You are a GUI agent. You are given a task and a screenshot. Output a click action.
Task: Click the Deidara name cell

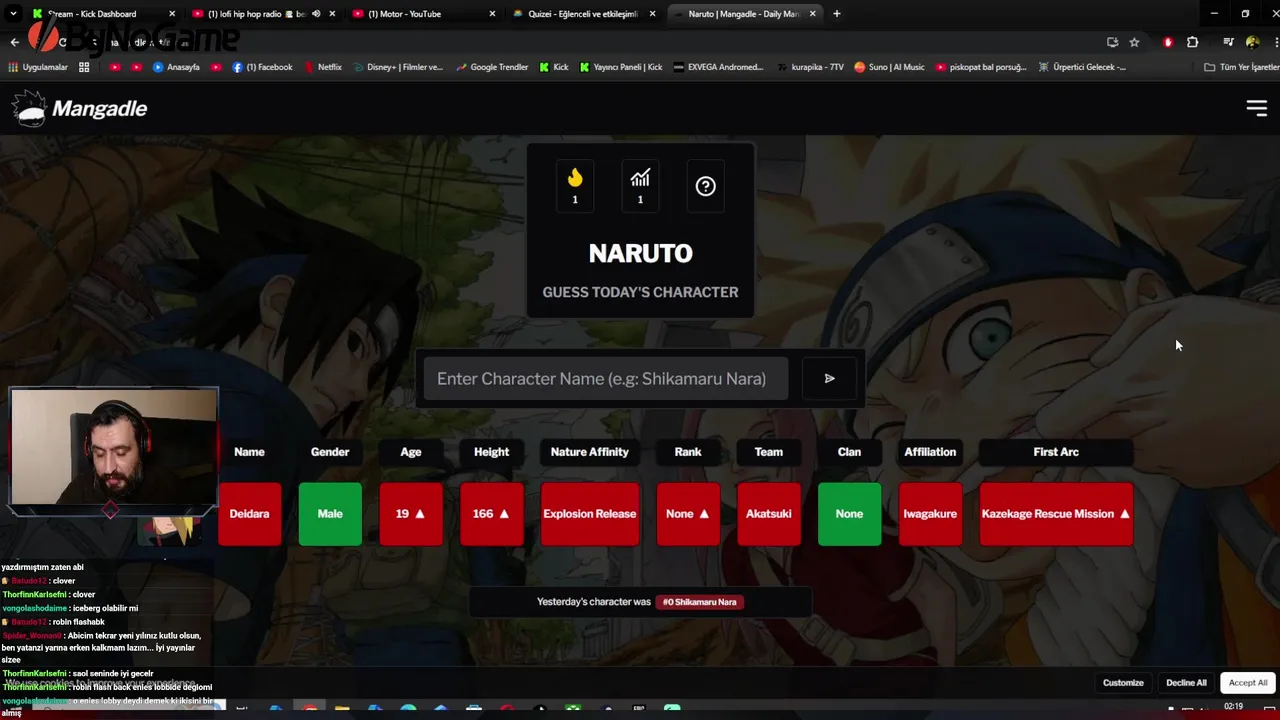(249, 514)
